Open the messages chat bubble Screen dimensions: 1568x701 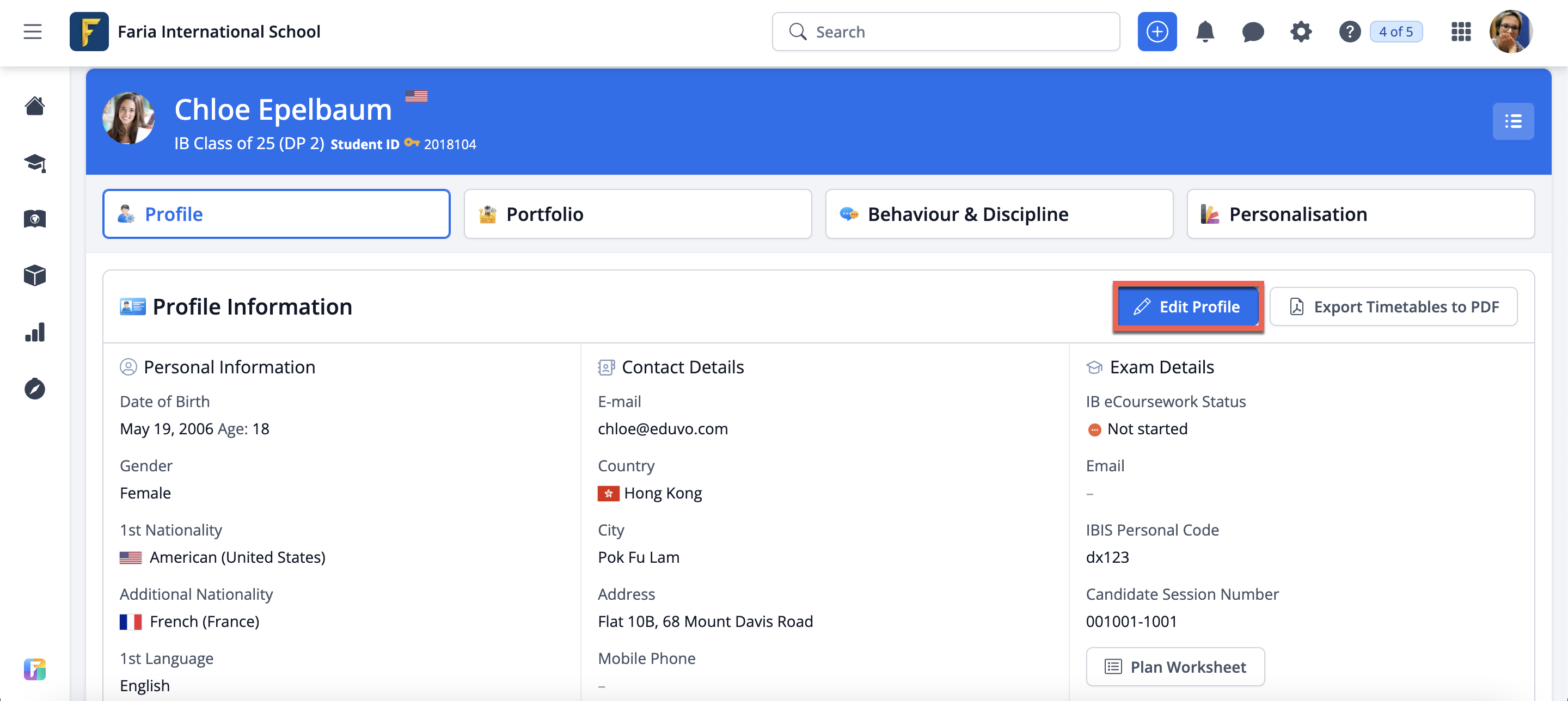(1253, 32)
